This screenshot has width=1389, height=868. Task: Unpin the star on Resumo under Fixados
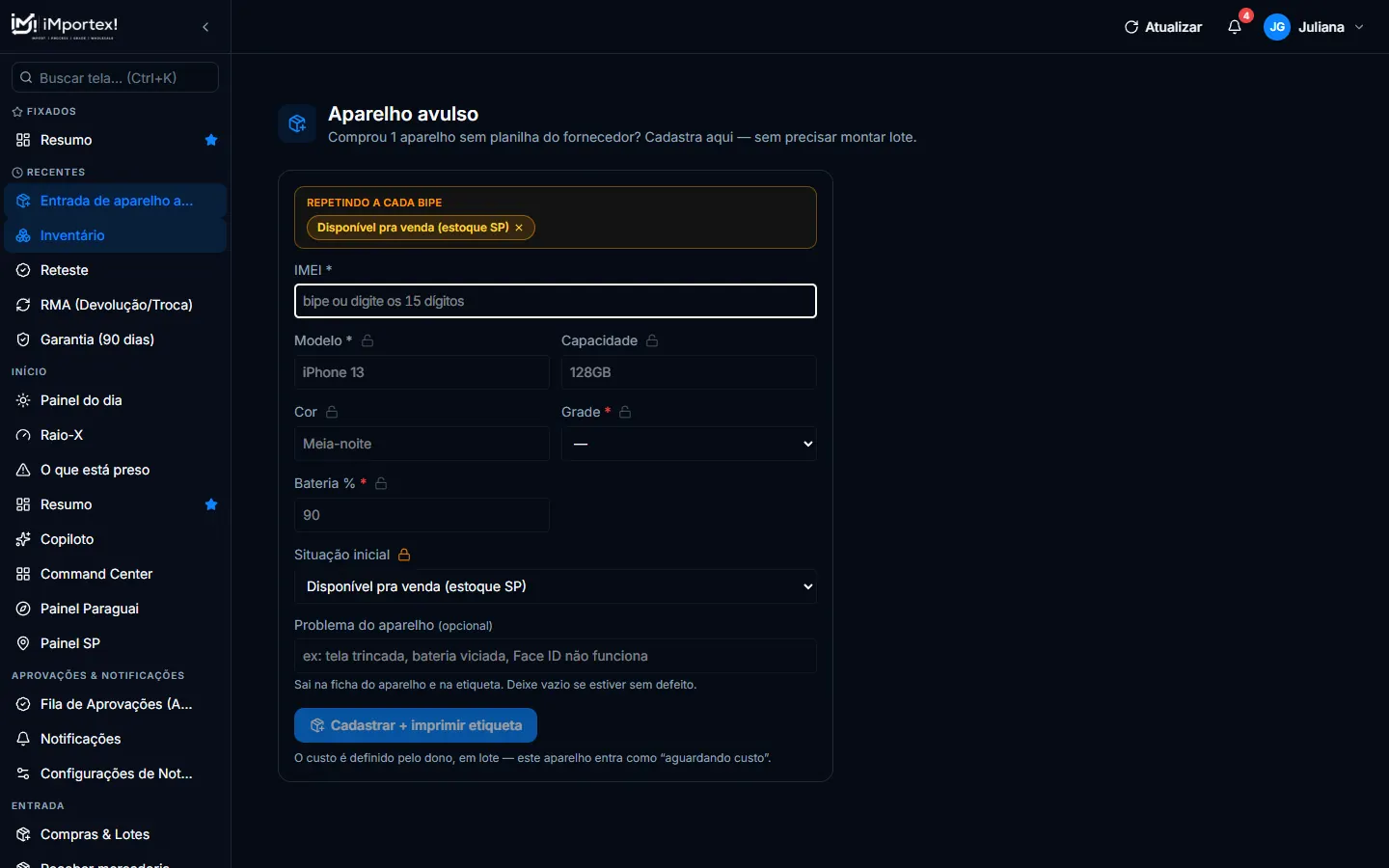(x=211, y=140)
